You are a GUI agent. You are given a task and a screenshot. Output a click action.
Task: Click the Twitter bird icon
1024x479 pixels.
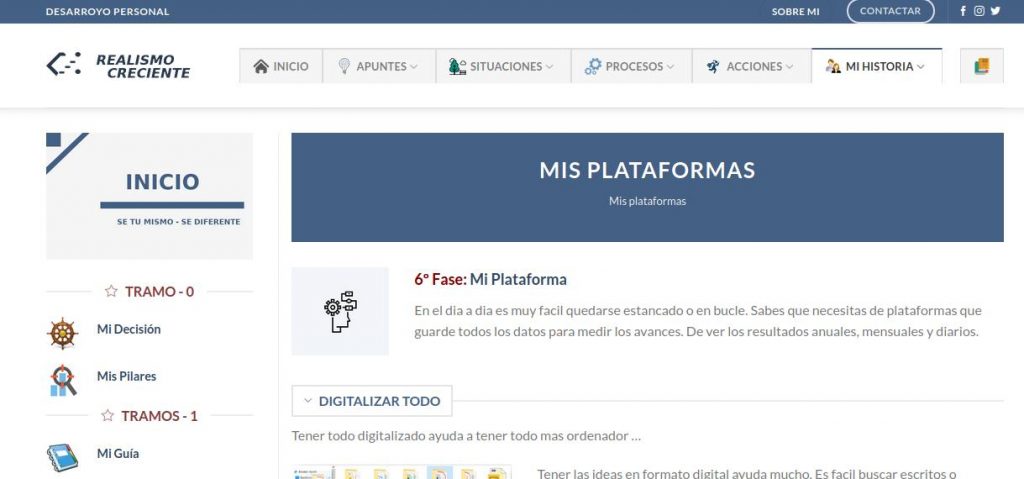coord(995,11)
